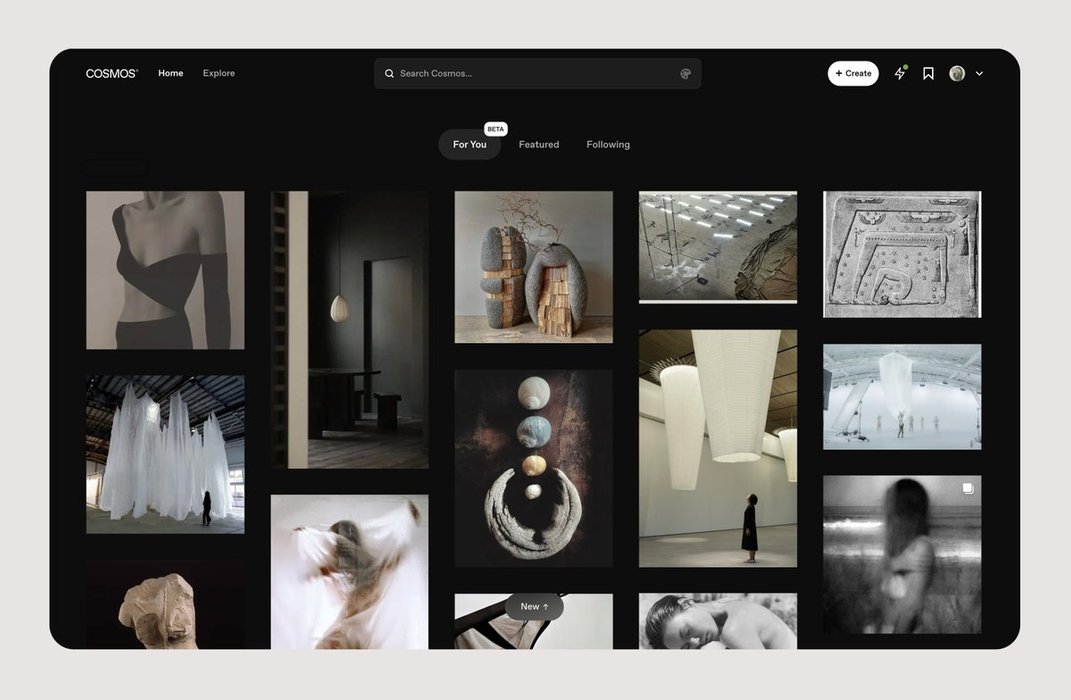1071x700 pixels.
Task: Click the New posts pill button
Action: point(534,607)
